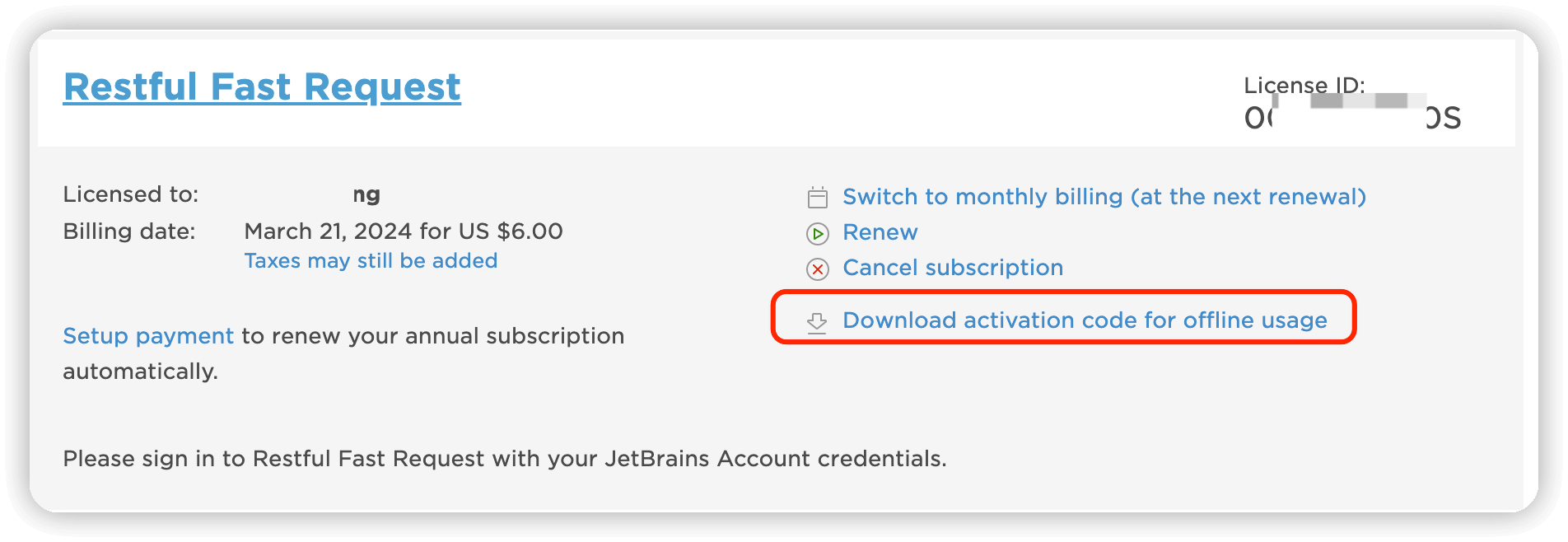The width and height of the screenshot is (1568, 542).
Task: Click the licensee name ending in 'ng'
Action: [366, 195]
